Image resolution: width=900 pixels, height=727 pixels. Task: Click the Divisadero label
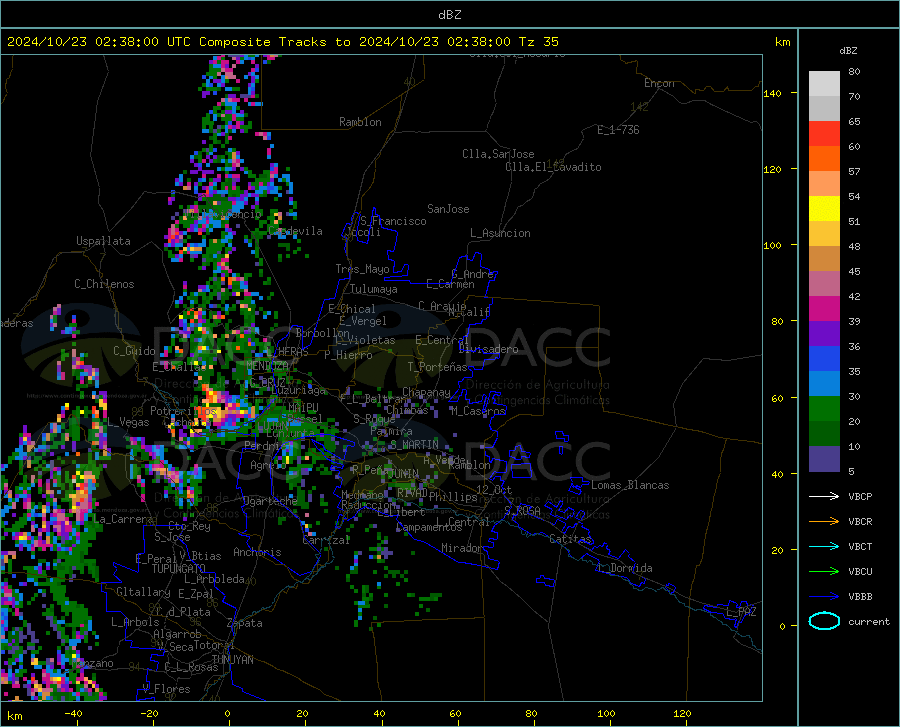coord(488,349)
